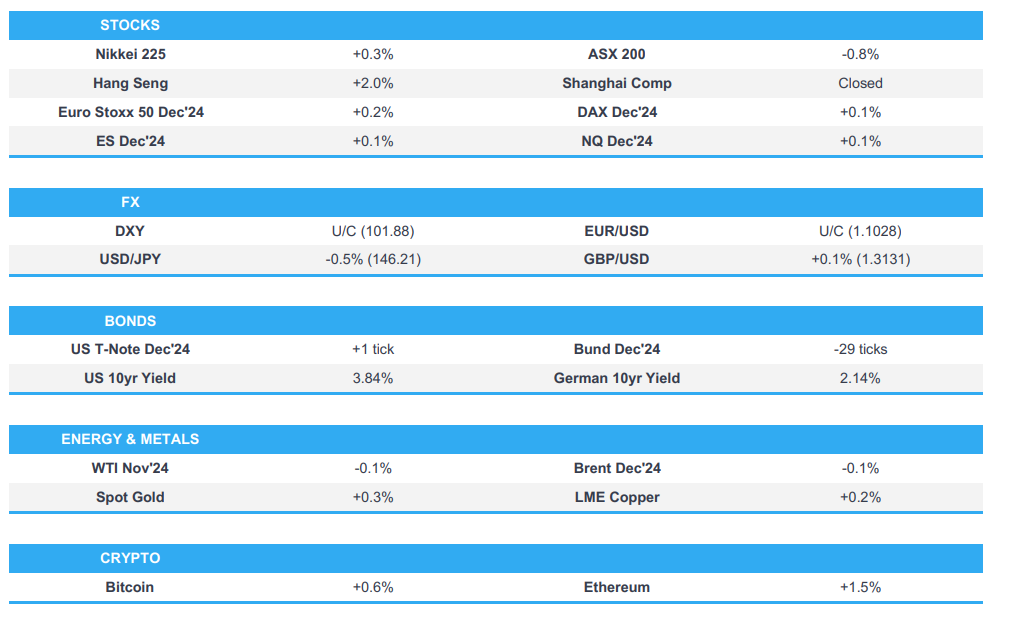The width and height of the screenshot is (1012, 621).
Task: Click the CRYPTO section header
Action: (130, 558)
